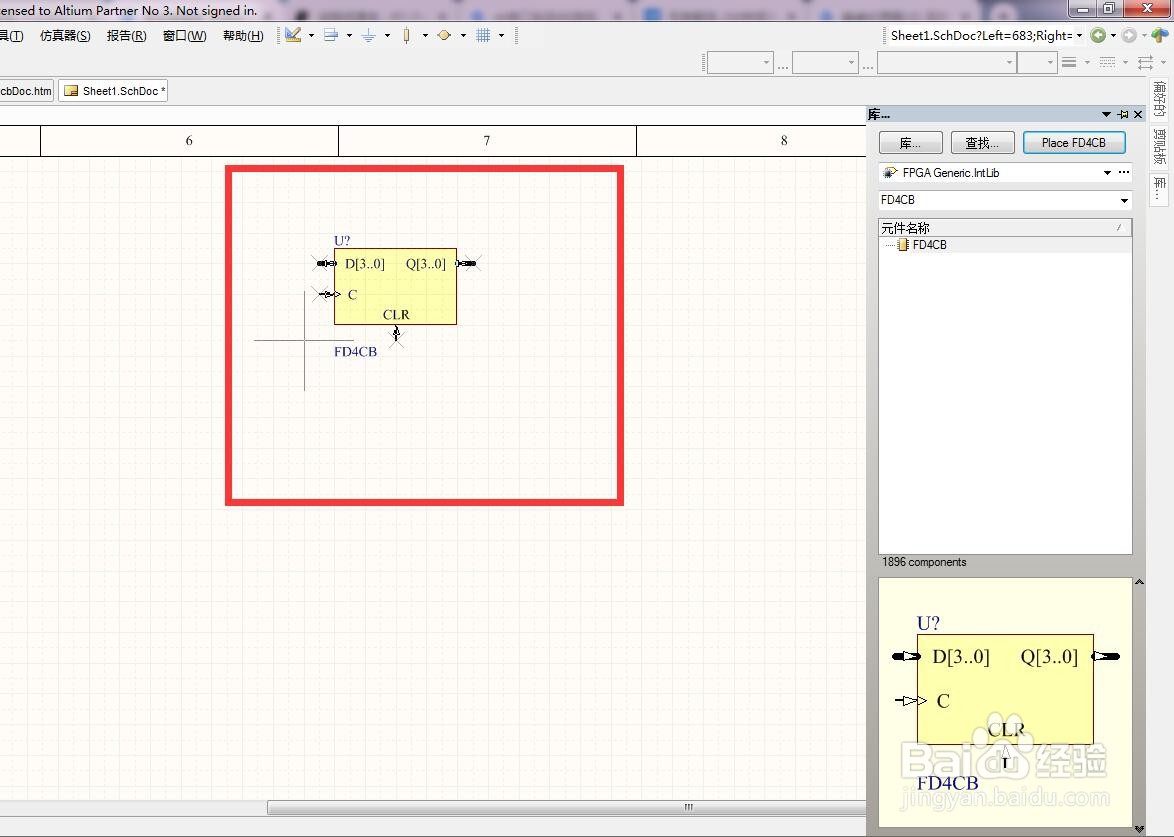Open the FD4CB filter combo box dropdown
Image resolution: width=1174 pixels, height=837 pixels.
point(1124,200)
